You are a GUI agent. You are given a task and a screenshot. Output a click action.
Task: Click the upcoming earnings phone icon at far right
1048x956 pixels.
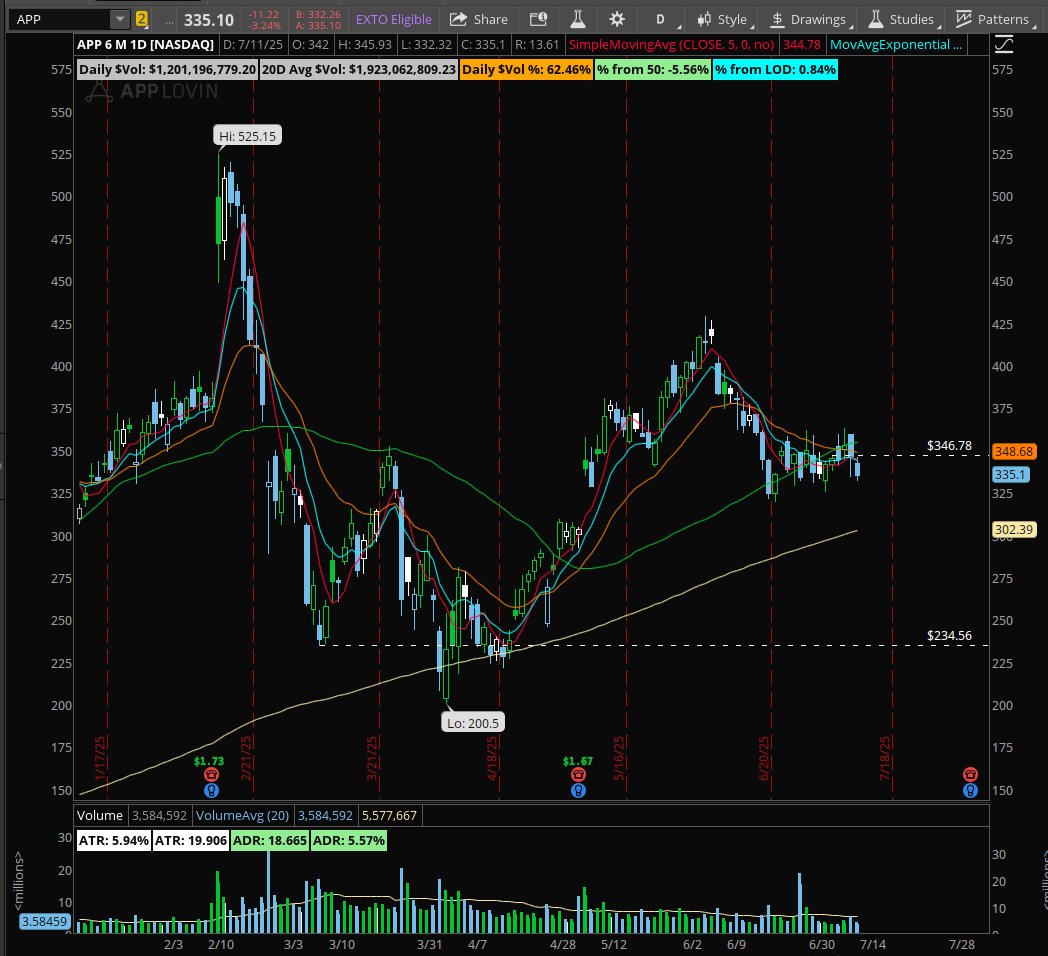(x=970, y=774)
